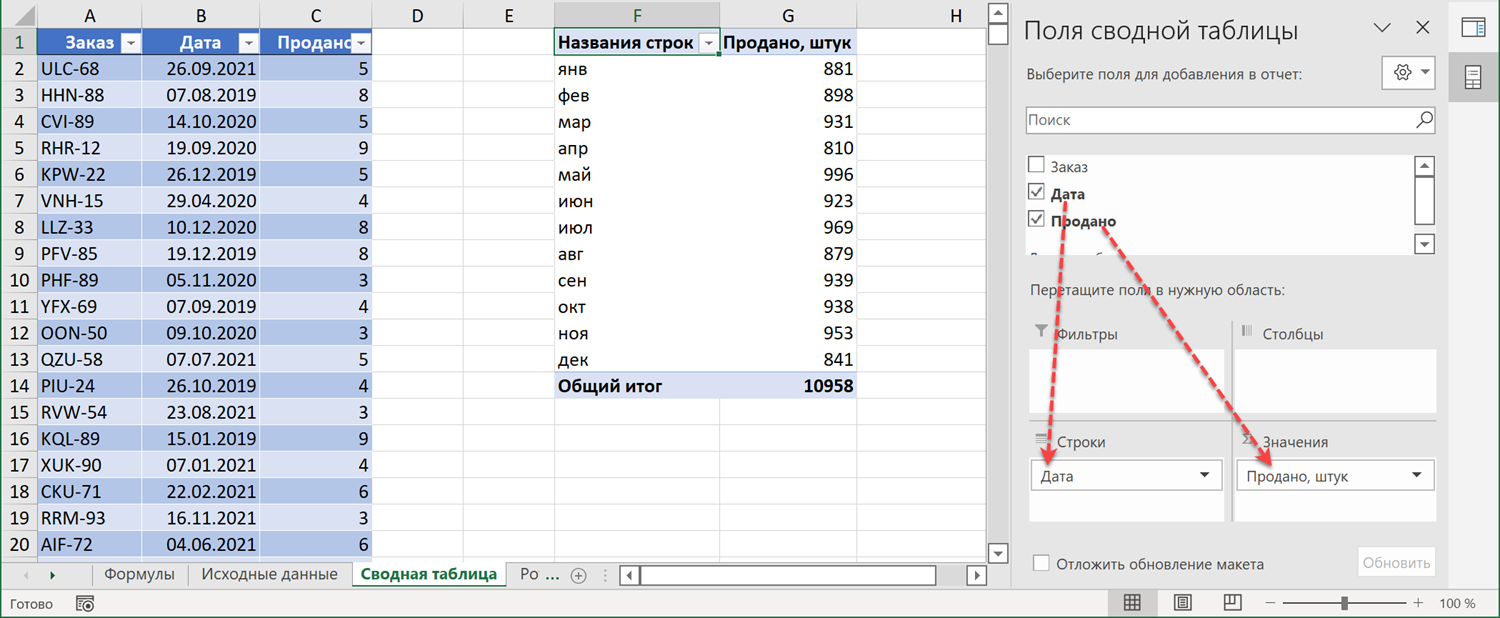Viewport: 1500px width, 618px height.
Task: Click the sheet tabs next arrow
Action: [52, 575]
